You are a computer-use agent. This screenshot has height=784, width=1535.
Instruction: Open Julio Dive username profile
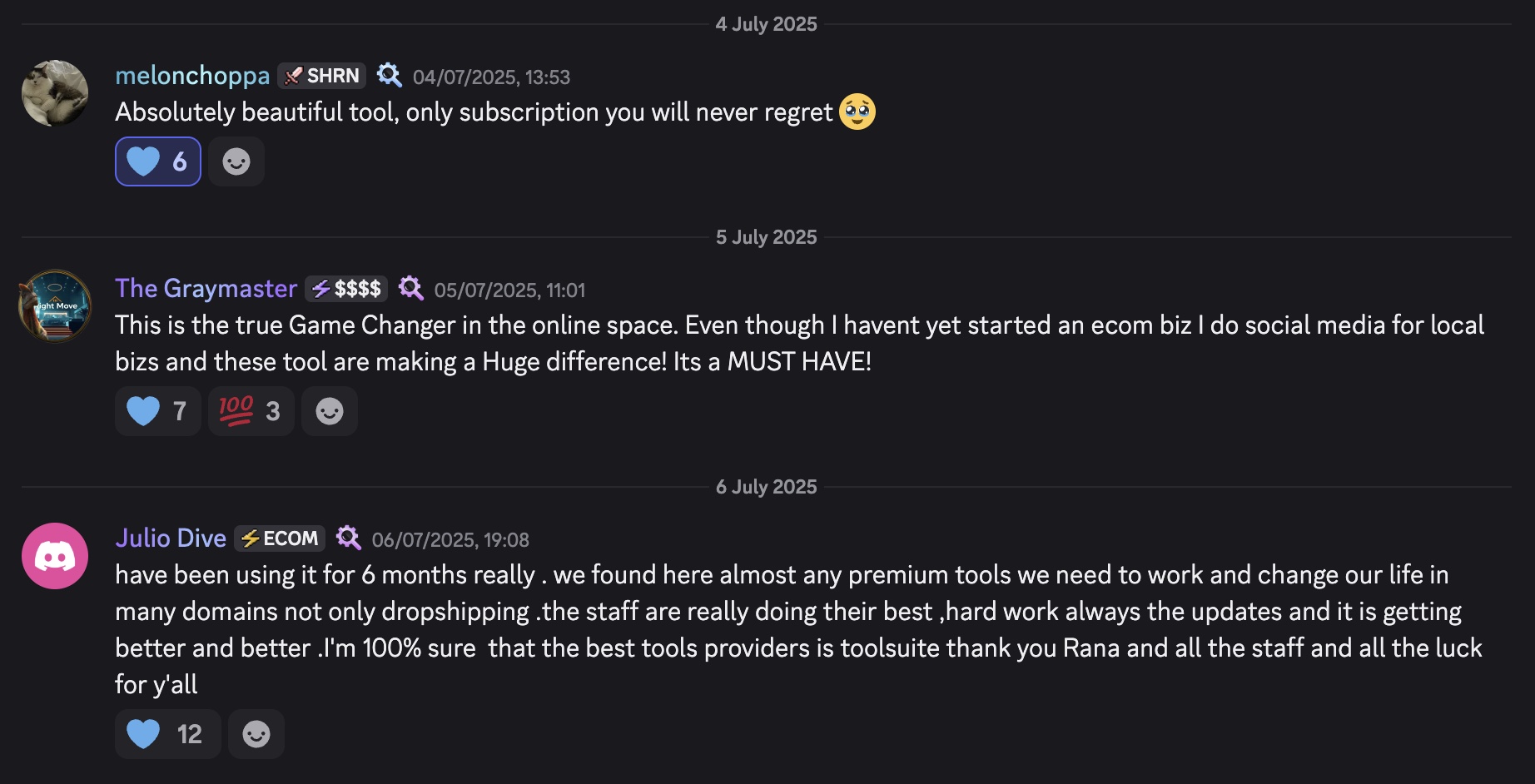pyautogui.click(x=171, y=538)
